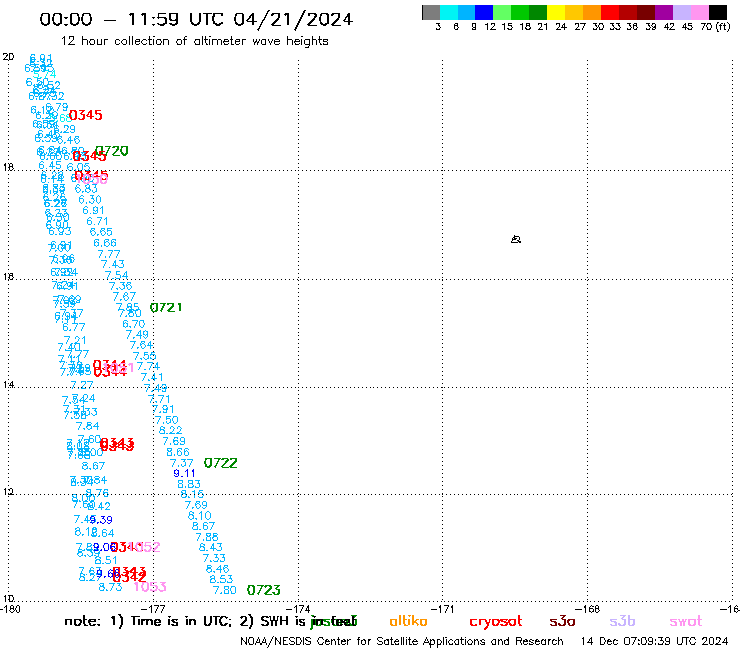This screenshot has height=650, width=740.
Task: Select the lavender "s3b" satellite label
Action: coord(622,621)
